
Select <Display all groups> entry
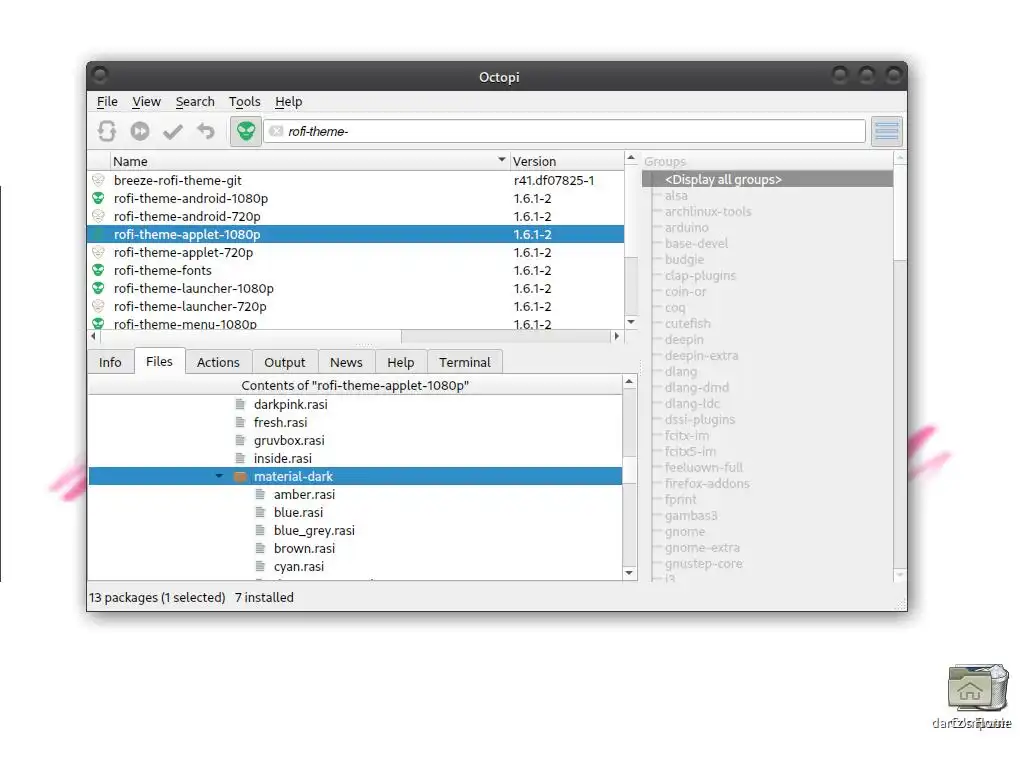click(767, 180)
